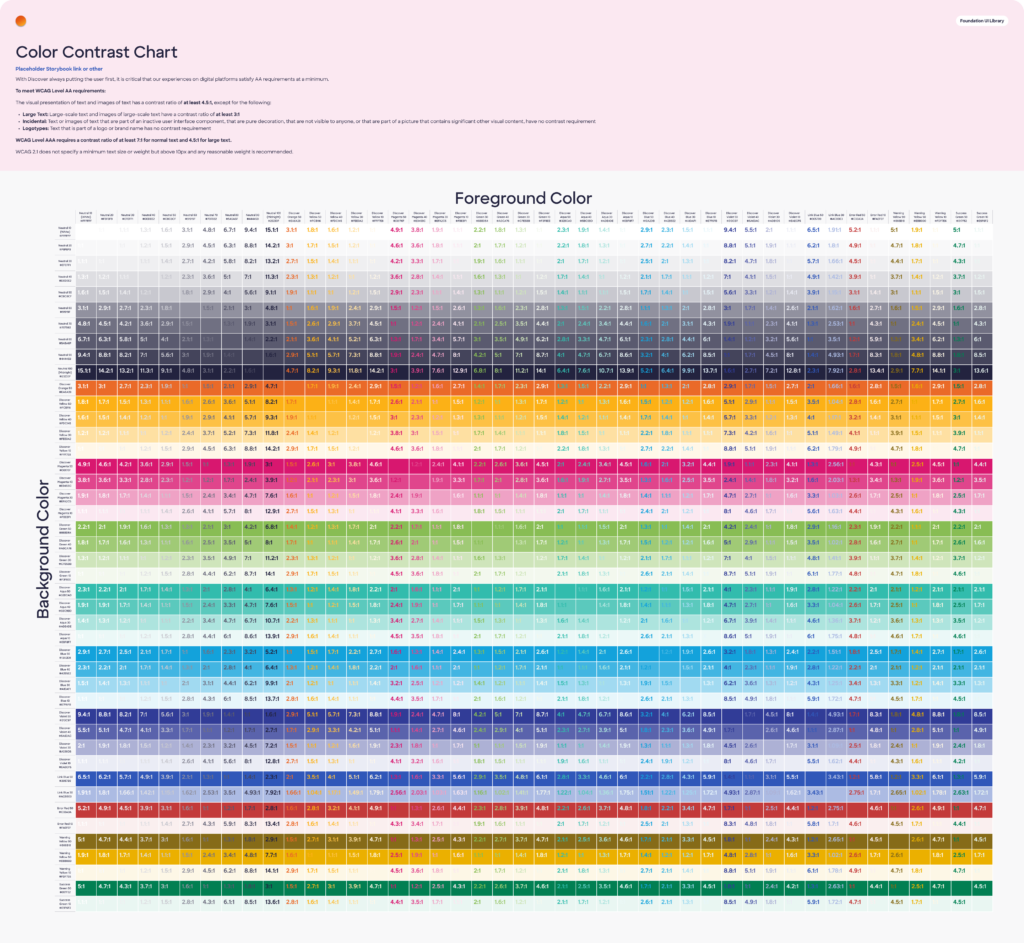This screenshot has height=943, width=1024.
Task: Click the magenta 4.9:1 ratio in top row
Action: [397, 230]
